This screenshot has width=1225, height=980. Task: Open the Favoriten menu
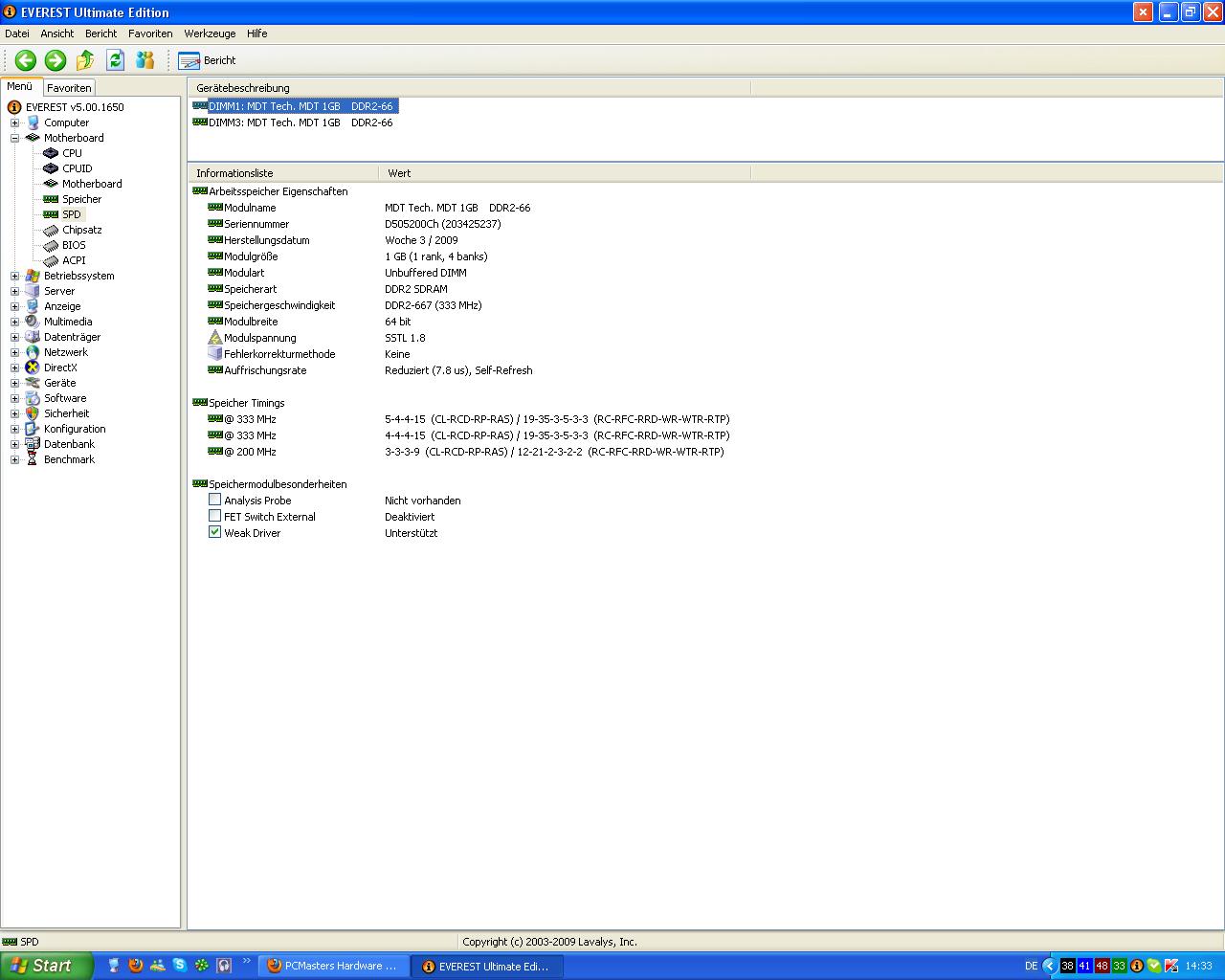(150, 33)
